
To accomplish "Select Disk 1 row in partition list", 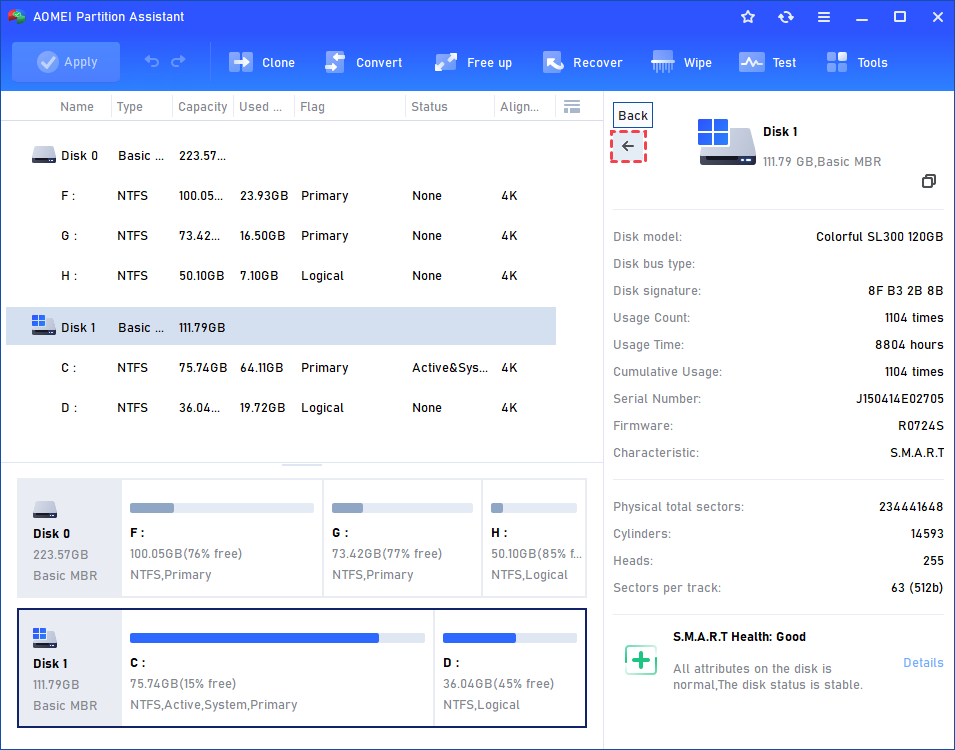I will [x=281, y=327].
